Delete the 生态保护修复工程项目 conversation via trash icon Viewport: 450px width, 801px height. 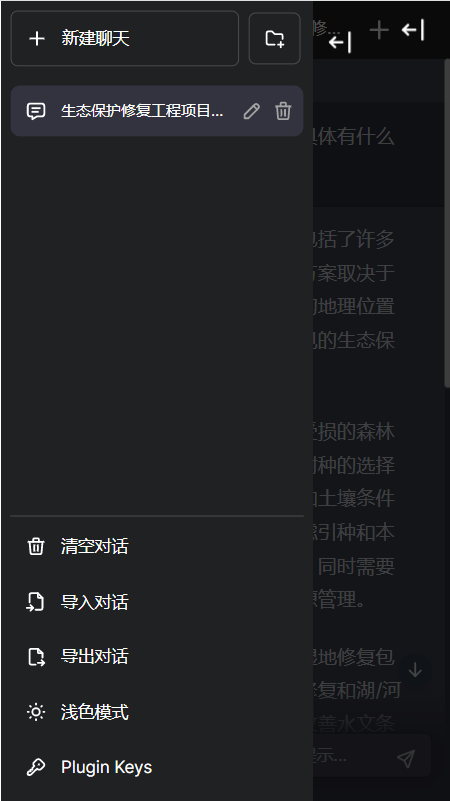point(283,111)
